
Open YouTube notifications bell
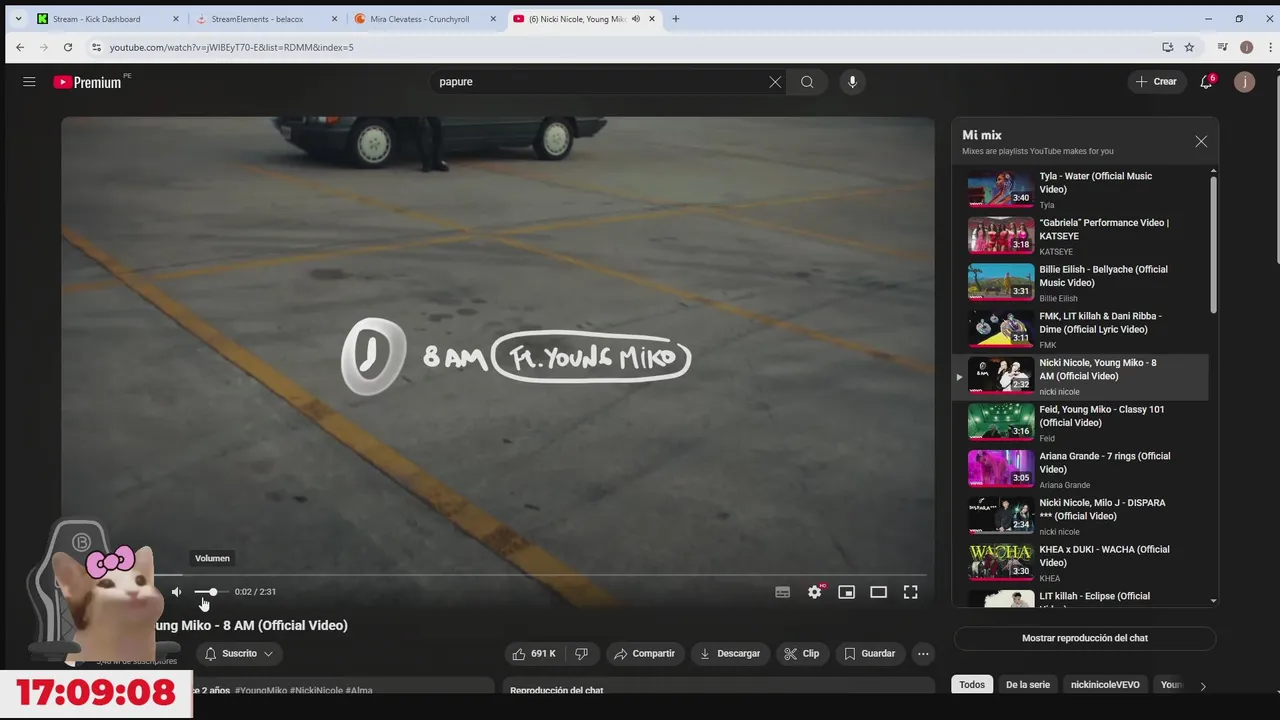(1206, 82)
